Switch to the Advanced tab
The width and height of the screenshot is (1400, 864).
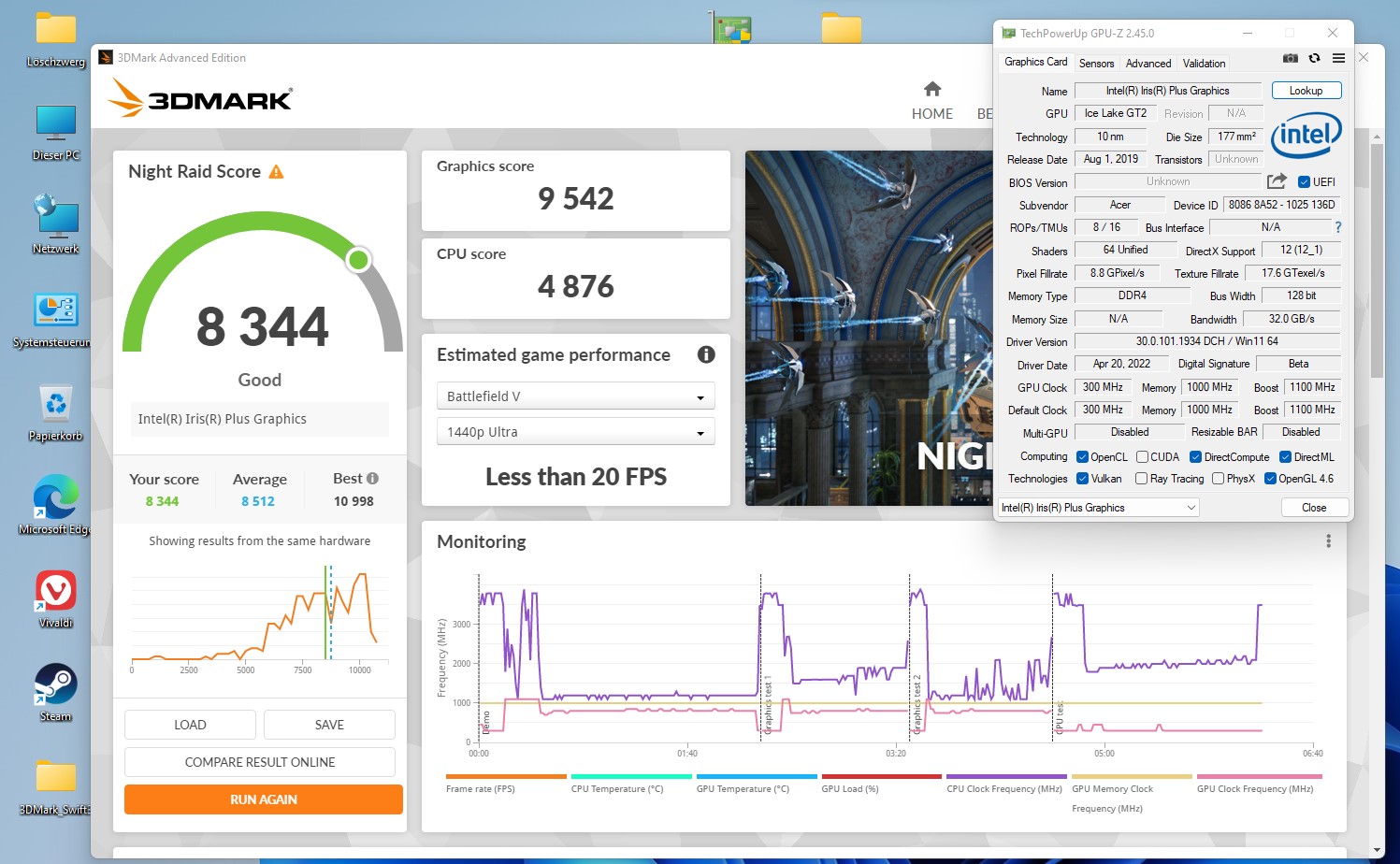[1147, 64]
